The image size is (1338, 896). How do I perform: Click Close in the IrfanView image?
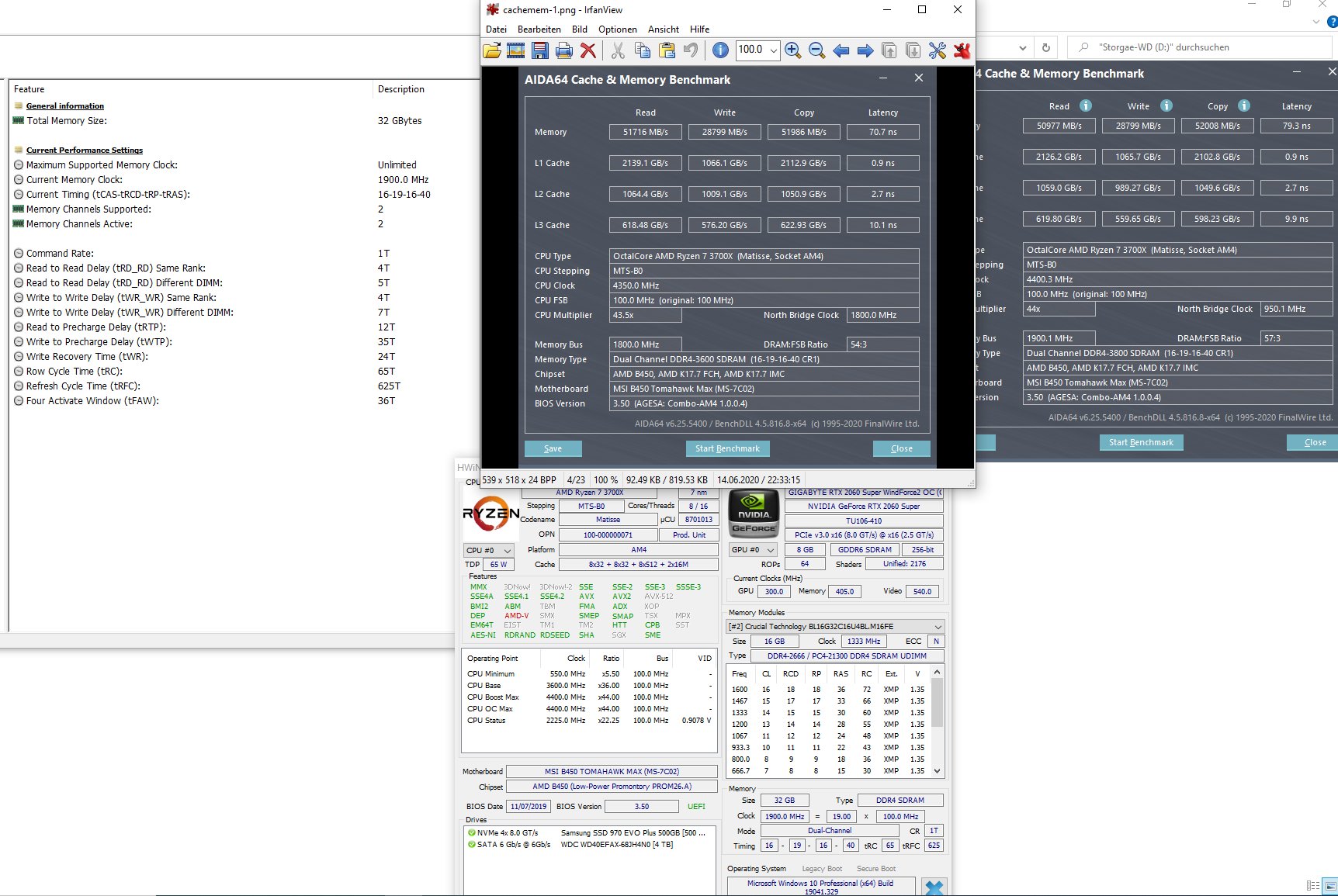[x=901, y=448]
